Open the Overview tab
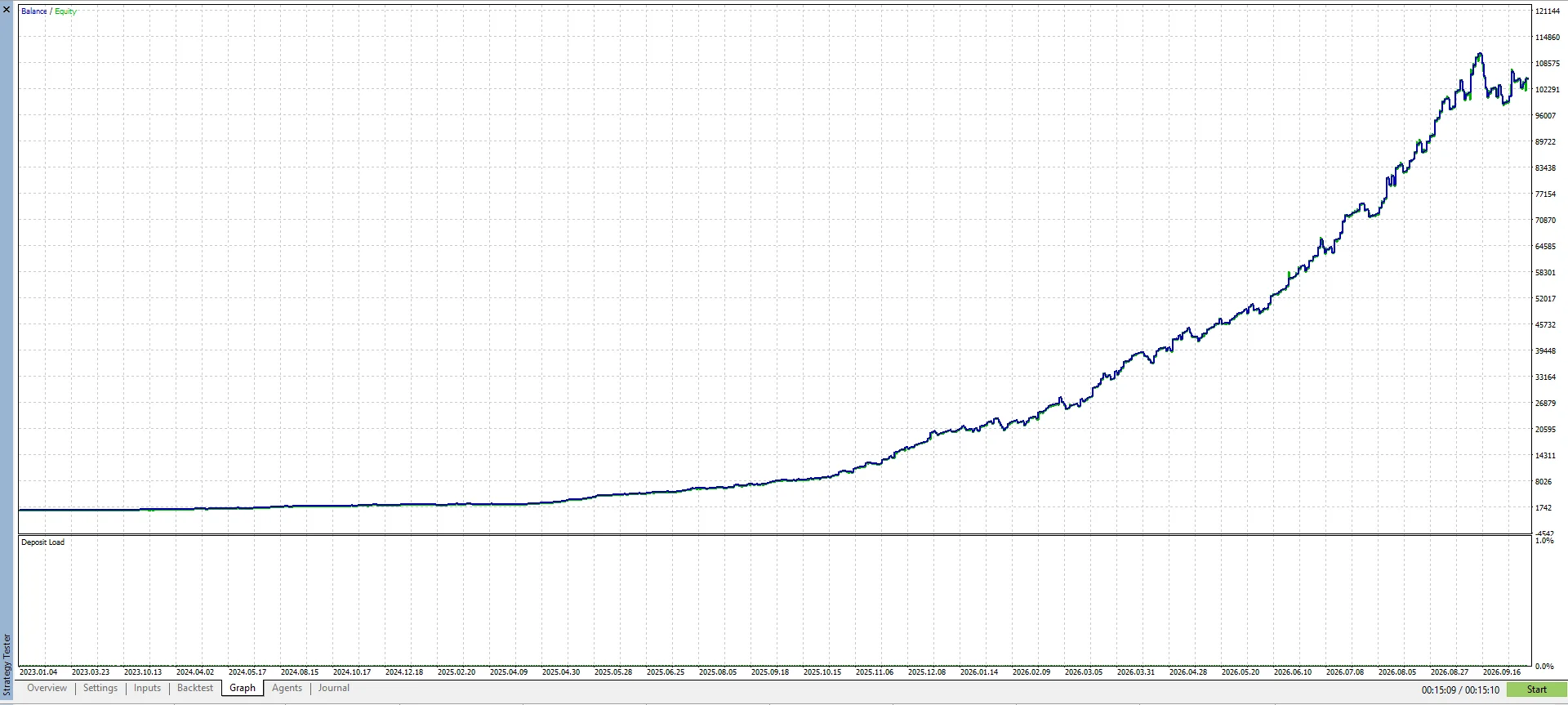 pyautogui.click(x=47, y=688)
